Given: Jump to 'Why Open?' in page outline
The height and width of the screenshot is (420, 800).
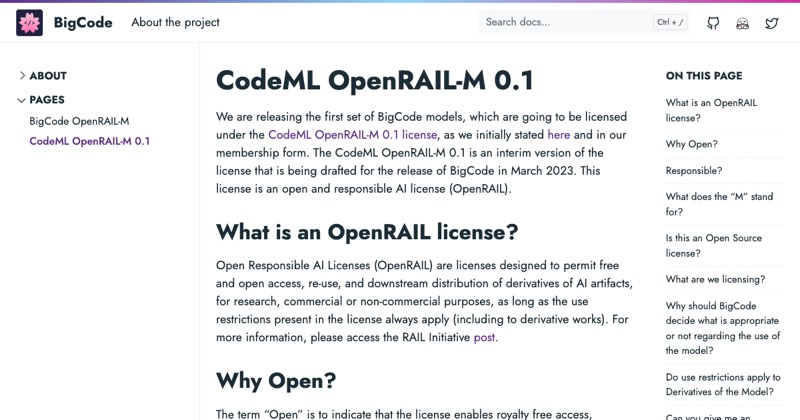Looking at the screenshot, I should 691,144.
